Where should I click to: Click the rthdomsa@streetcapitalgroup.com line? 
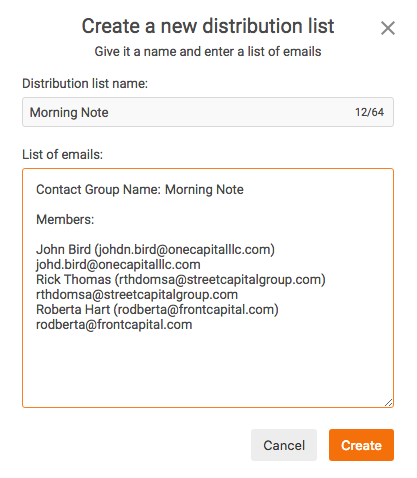pyautogui.click(x=137, y=295)
